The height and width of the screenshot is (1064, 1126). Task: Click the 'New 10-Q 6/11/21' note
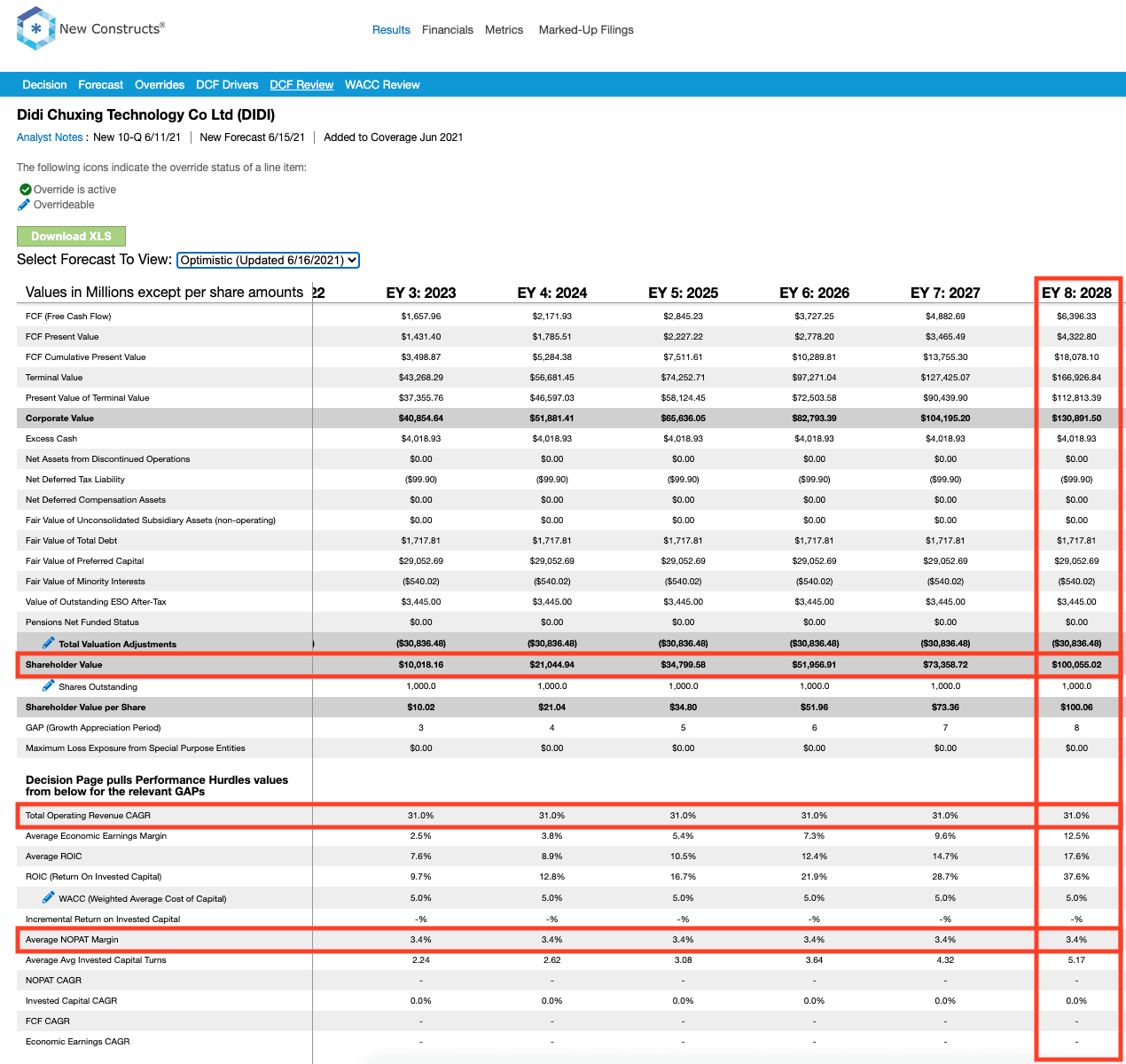tap(137, 137)
